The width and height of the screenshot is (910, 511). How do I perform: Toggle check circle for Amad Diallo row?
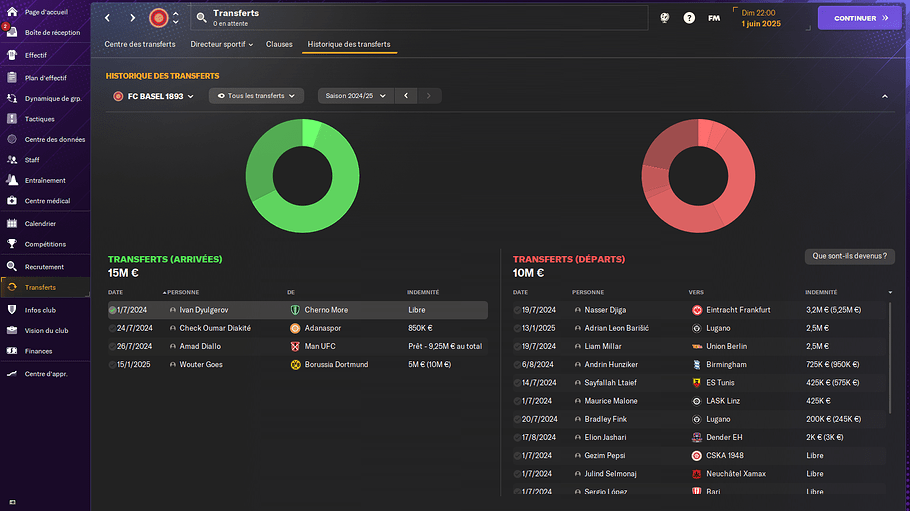(113, 346)
